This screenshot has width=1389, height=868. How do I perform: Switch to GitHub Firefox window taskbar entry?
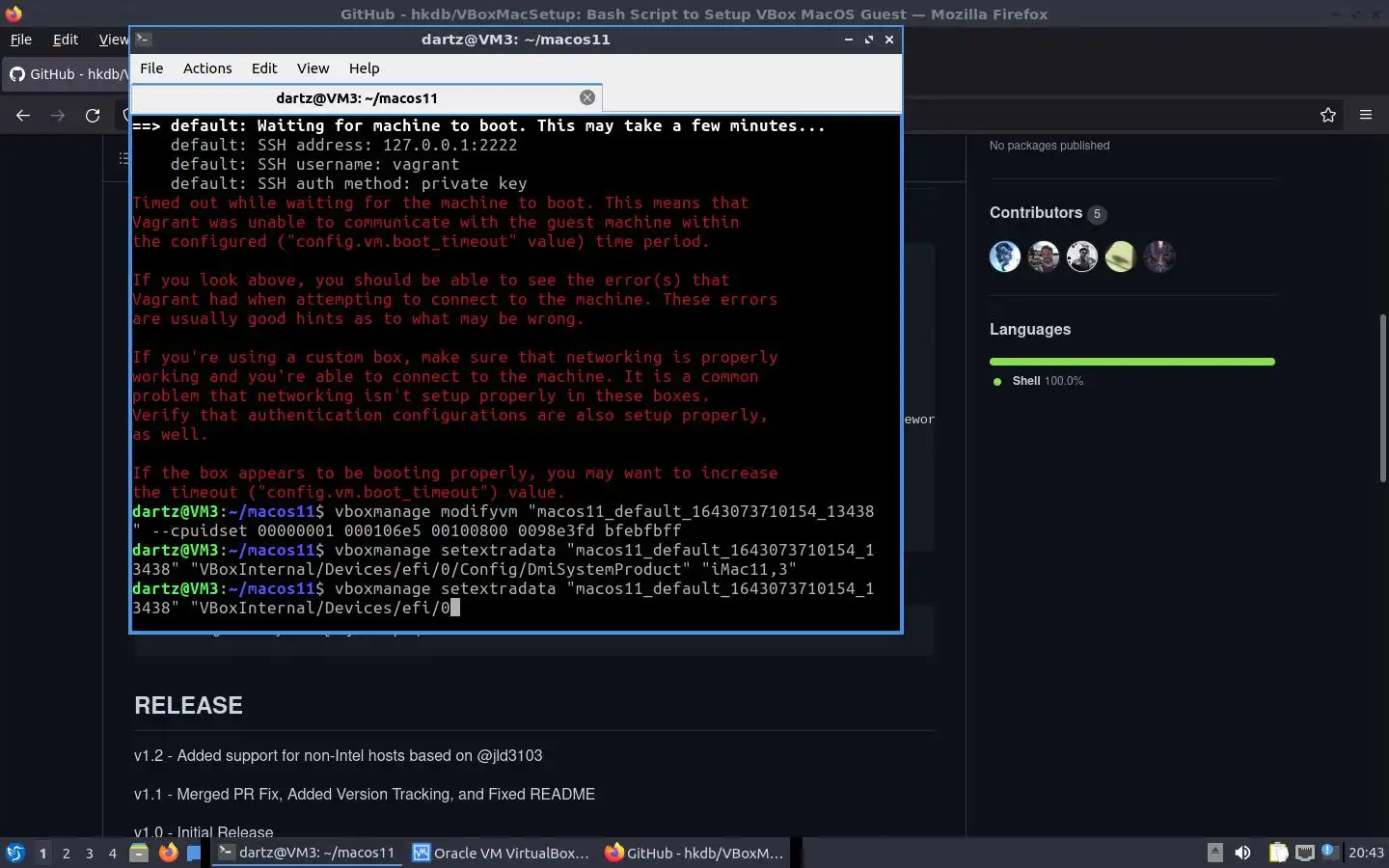[x=694, y=853]
